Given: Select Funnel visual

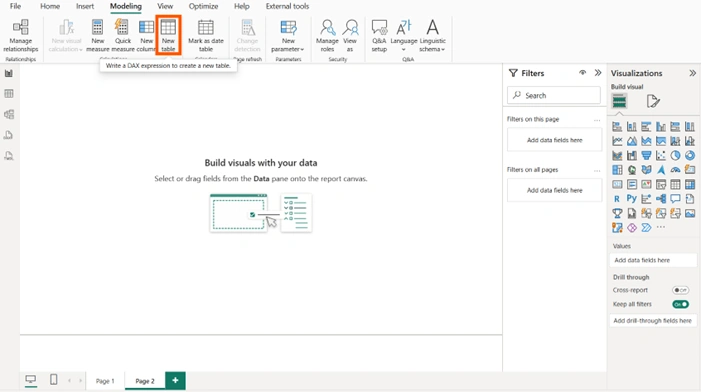Looking at the screenshot, I should click(646, 156).
